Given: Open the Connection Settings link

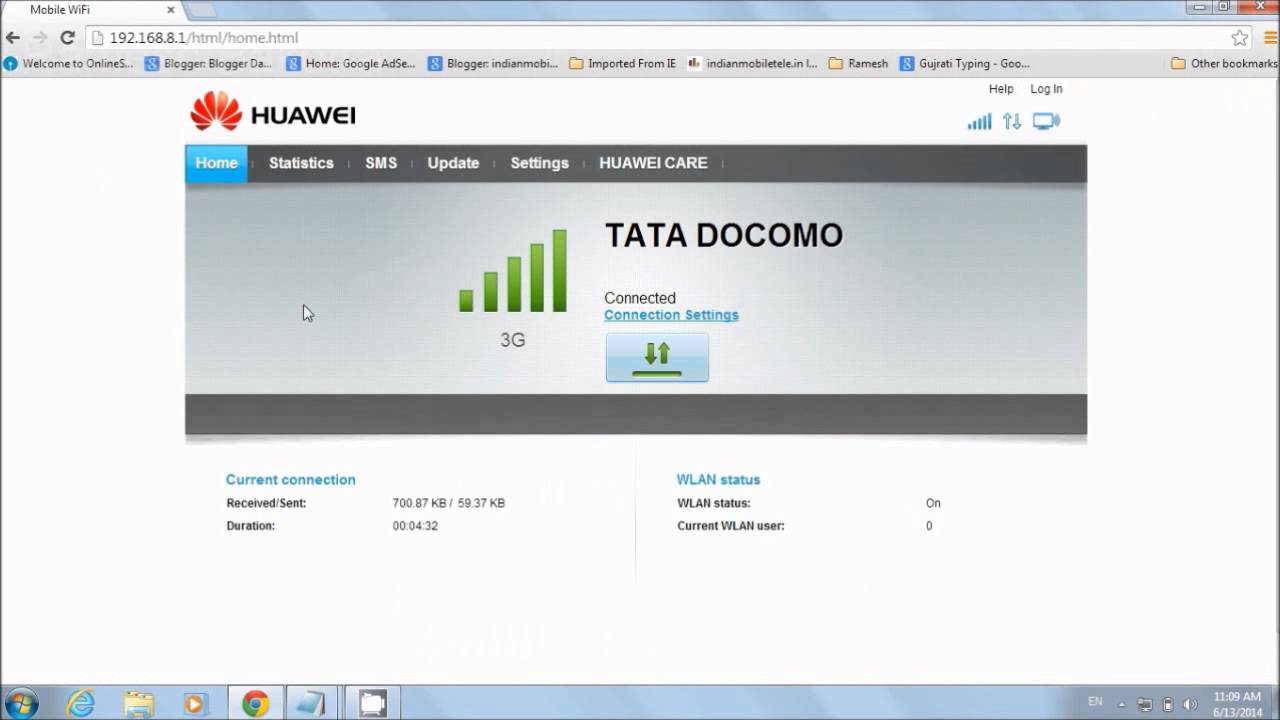Looking at the screenshot, I should click(x=671, y=315).
